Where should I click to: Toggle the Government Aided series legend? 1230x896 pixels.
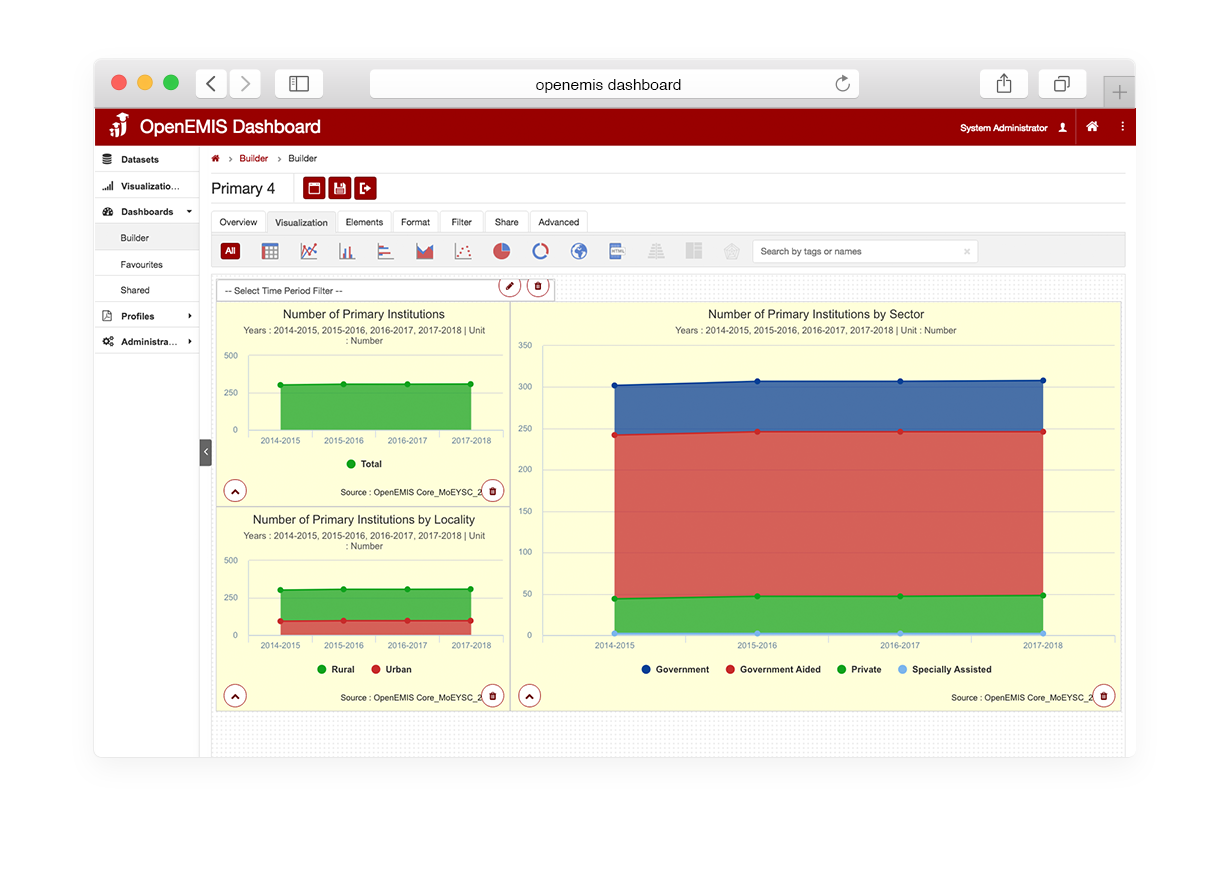(x=773, y=669)
